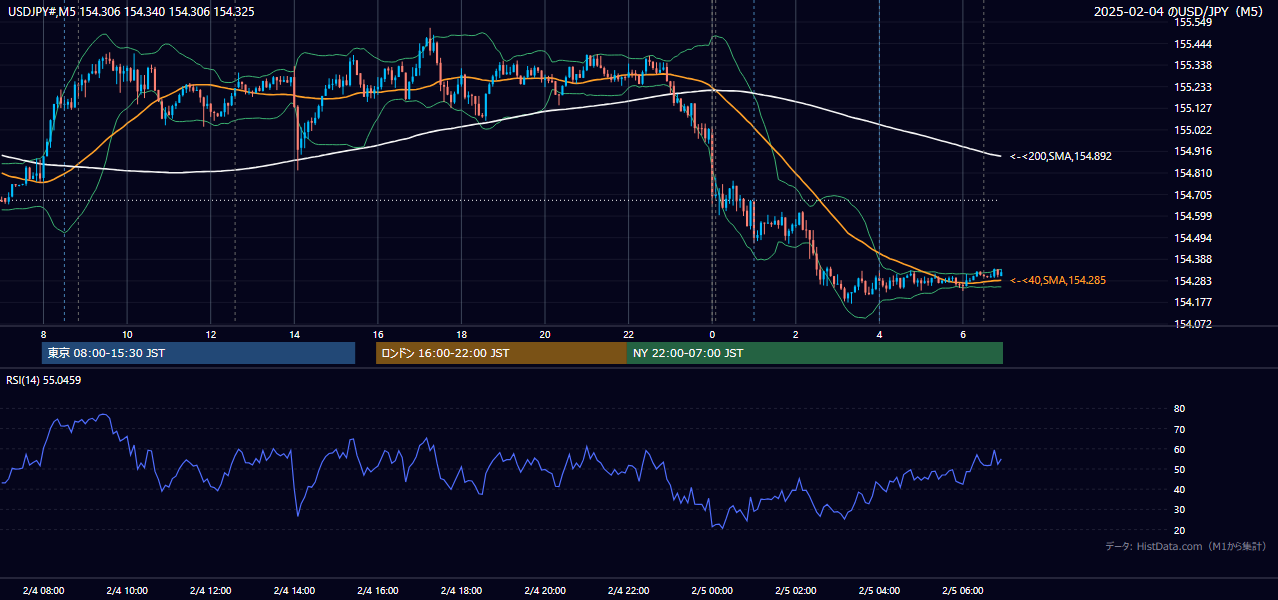
Task: Click hour label 10 under the price chart
Action: tap(127, 334)
